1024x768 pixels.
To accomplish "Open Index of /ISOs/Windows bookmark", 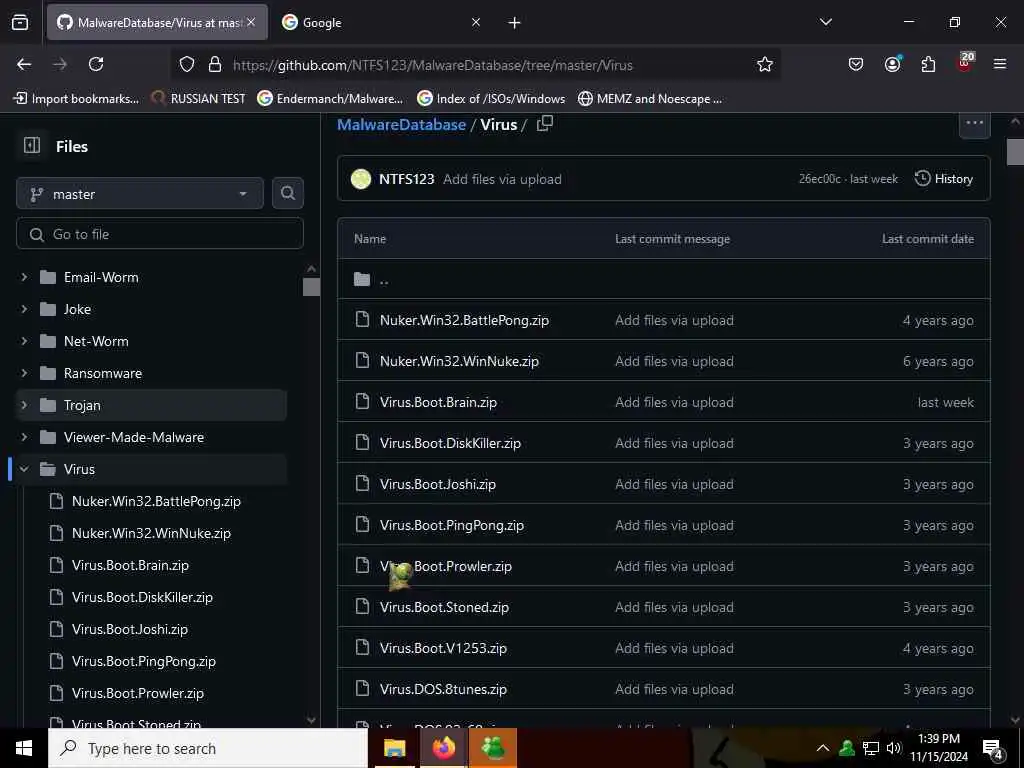I will pos(491,99).
